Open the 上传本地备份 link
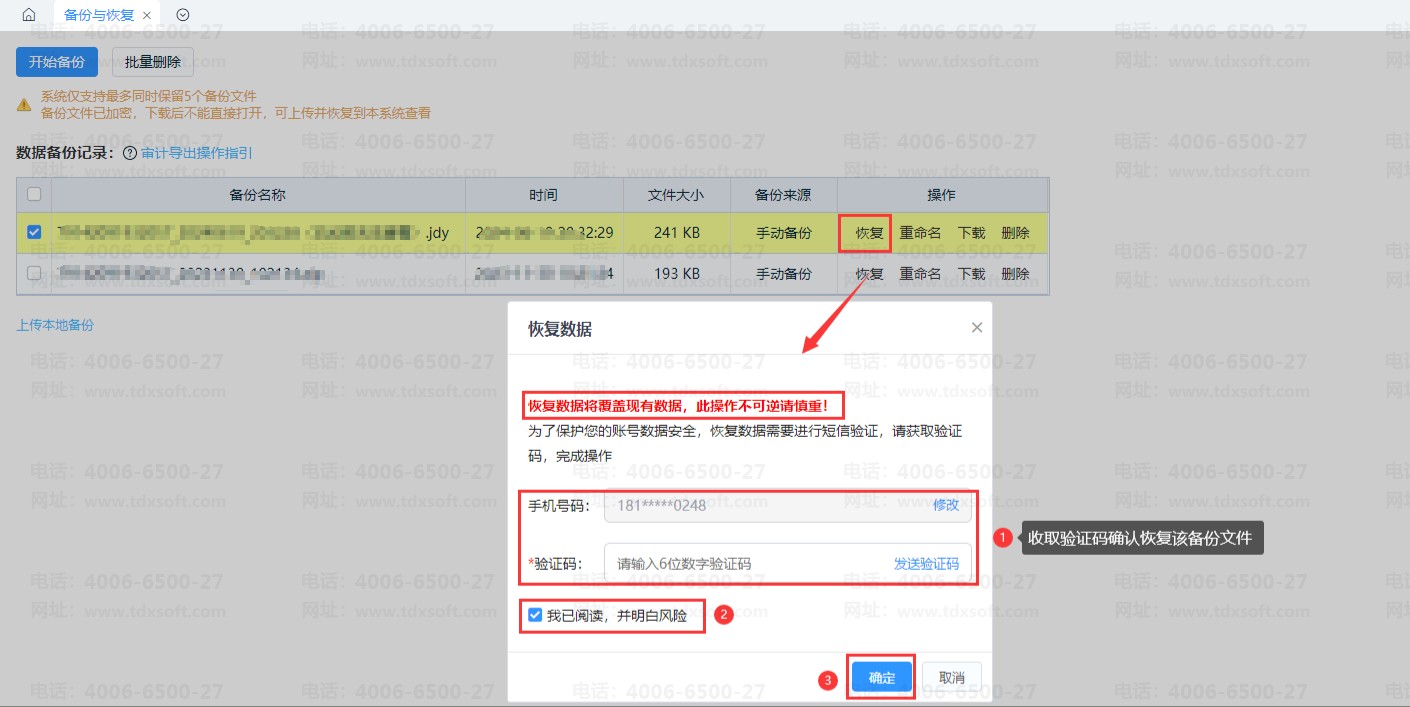 click(x=55, y=325)
